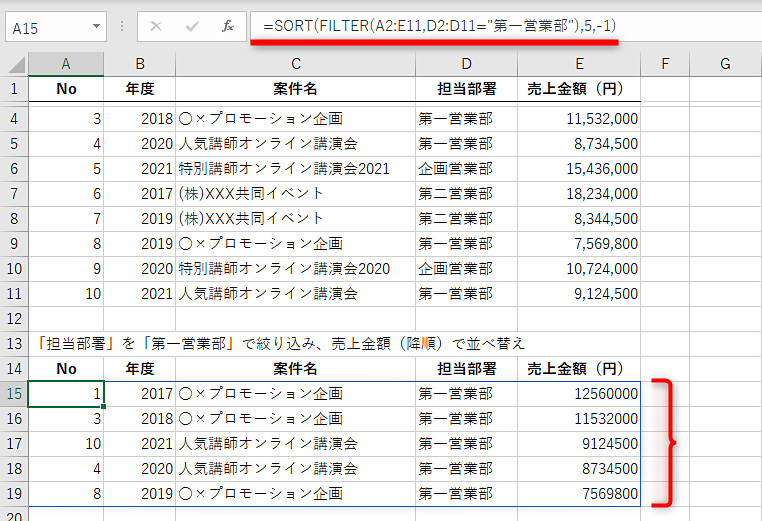Click (株)XXX共同イベント in row 7
Image resolution: width=762 pixels, height=521 pixels.
295,194
